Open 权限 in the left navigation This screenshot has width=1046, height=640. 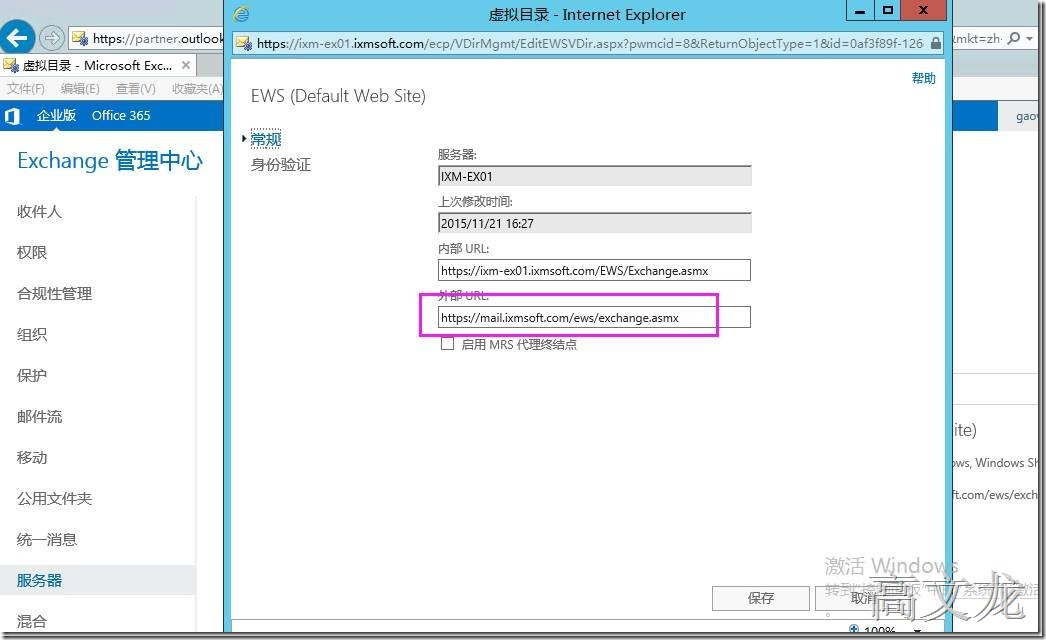[32, 253]
